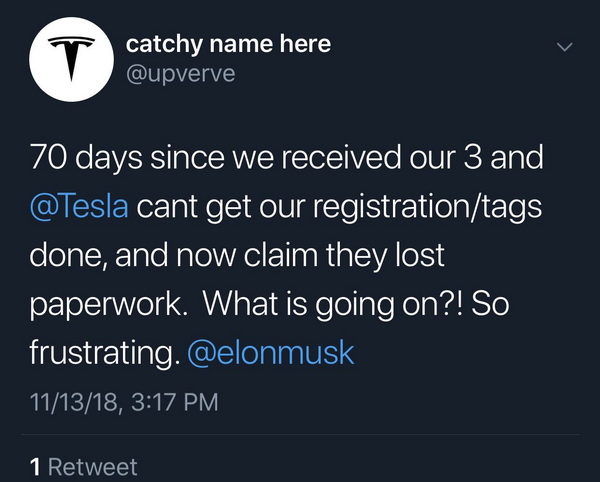The height and width of the screenshot is (482, 600).
Task: Expand the tweet options chevron
Action: pos(565,47)
